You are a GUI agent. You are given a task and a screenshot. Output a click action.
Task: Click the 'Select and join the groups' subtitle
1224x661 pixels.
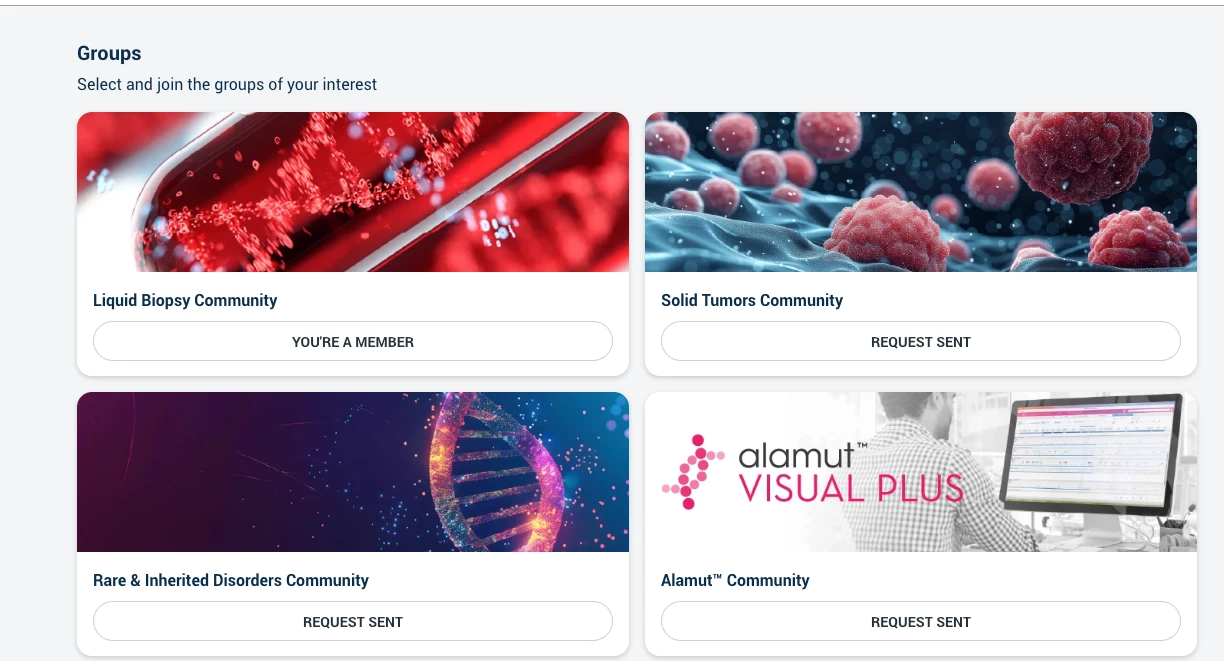click(227, 84)
